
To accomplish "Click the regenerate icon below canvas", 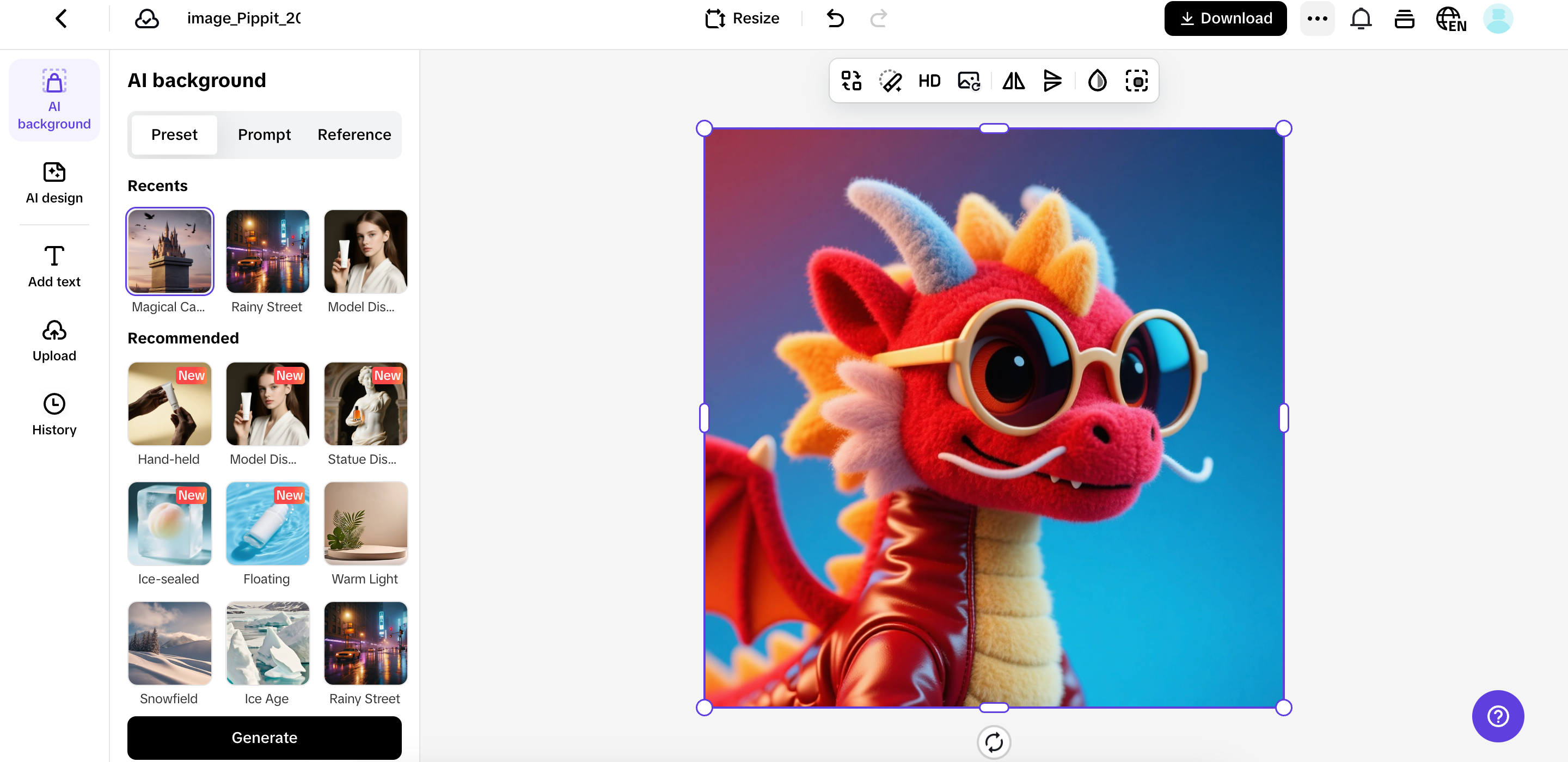I will [994, 742].
